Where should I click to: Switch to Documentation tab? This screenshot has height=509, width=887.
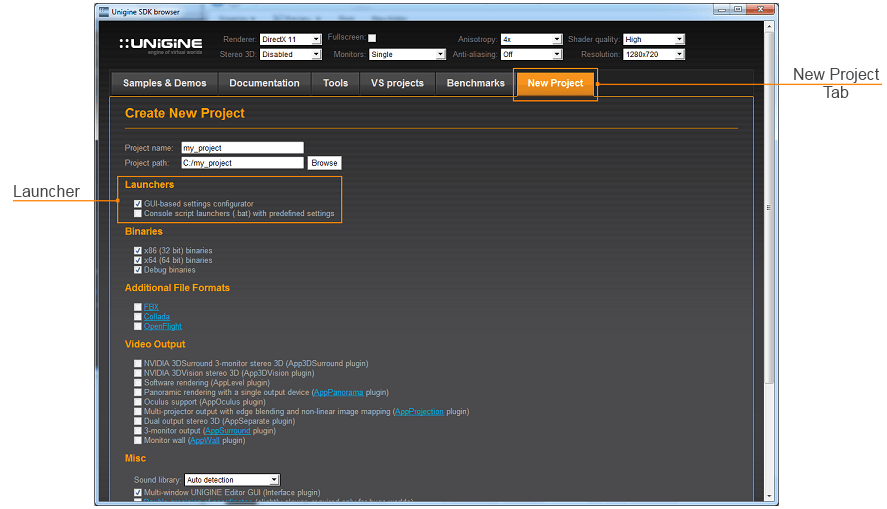click(264, 83)
